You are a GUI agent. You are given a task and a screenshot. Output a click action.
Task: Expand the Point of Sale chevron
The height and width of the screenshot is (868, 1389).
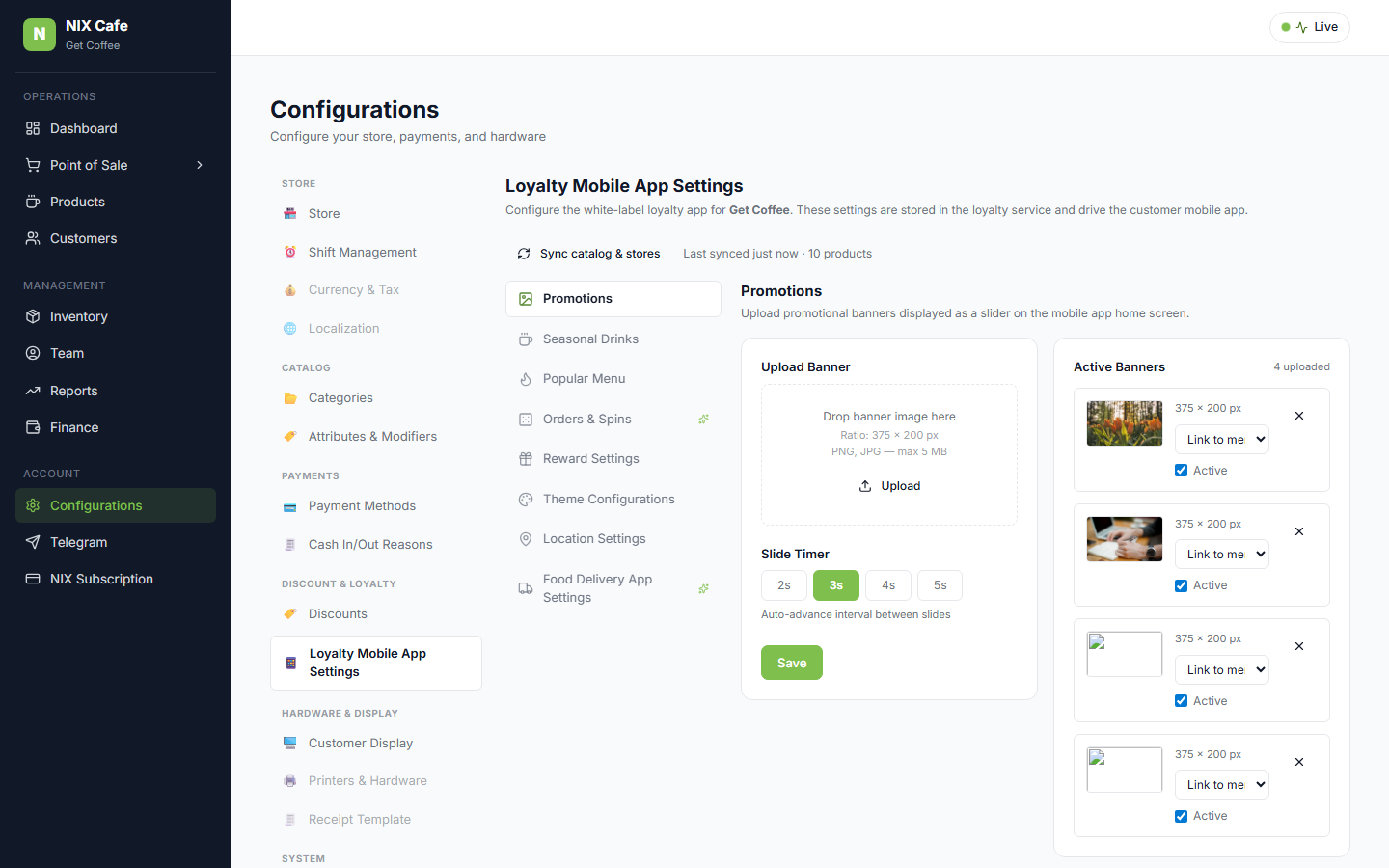pos(200,165)
